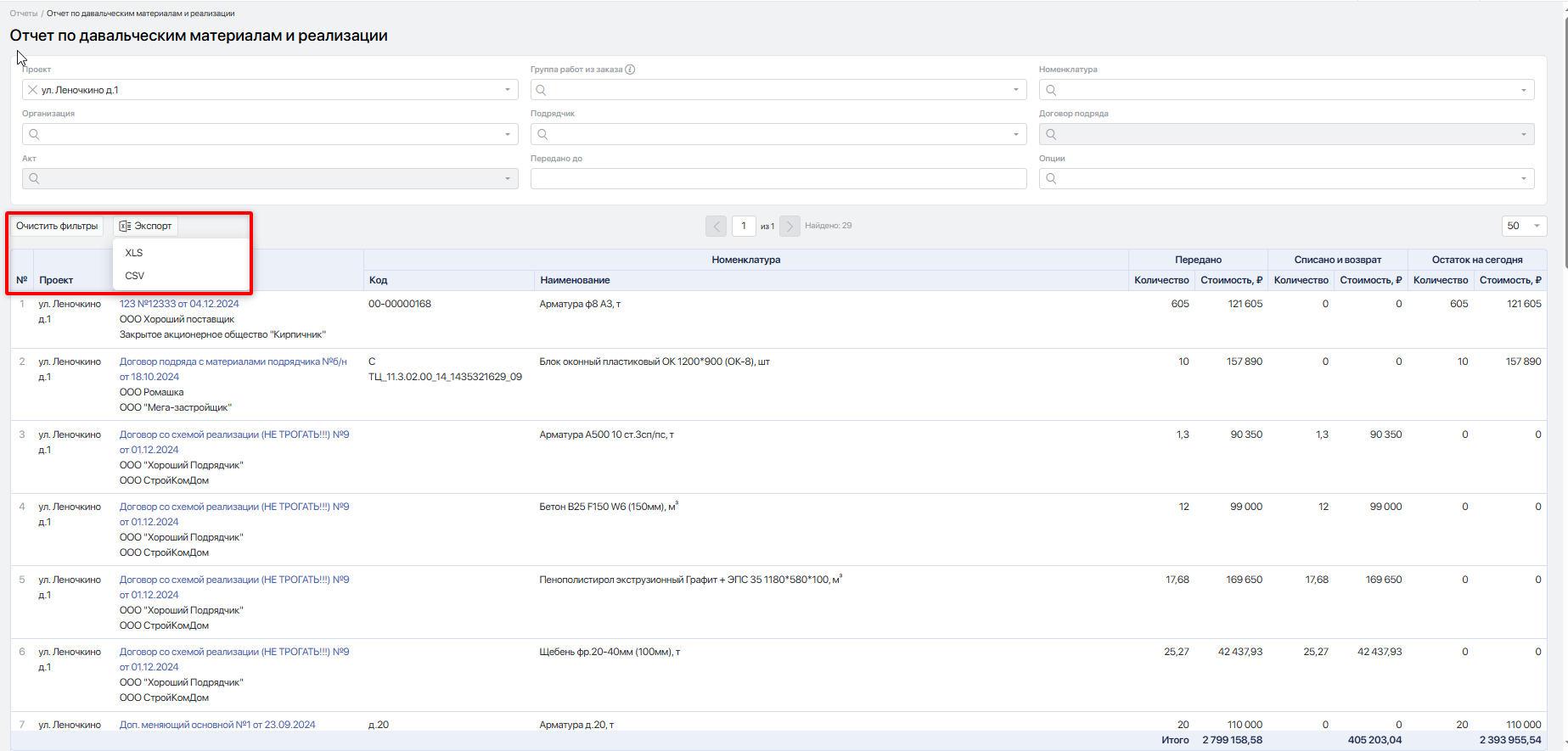Expand the Опции dropdown arrow
1568x751 pixels.
coord(1524,178)
